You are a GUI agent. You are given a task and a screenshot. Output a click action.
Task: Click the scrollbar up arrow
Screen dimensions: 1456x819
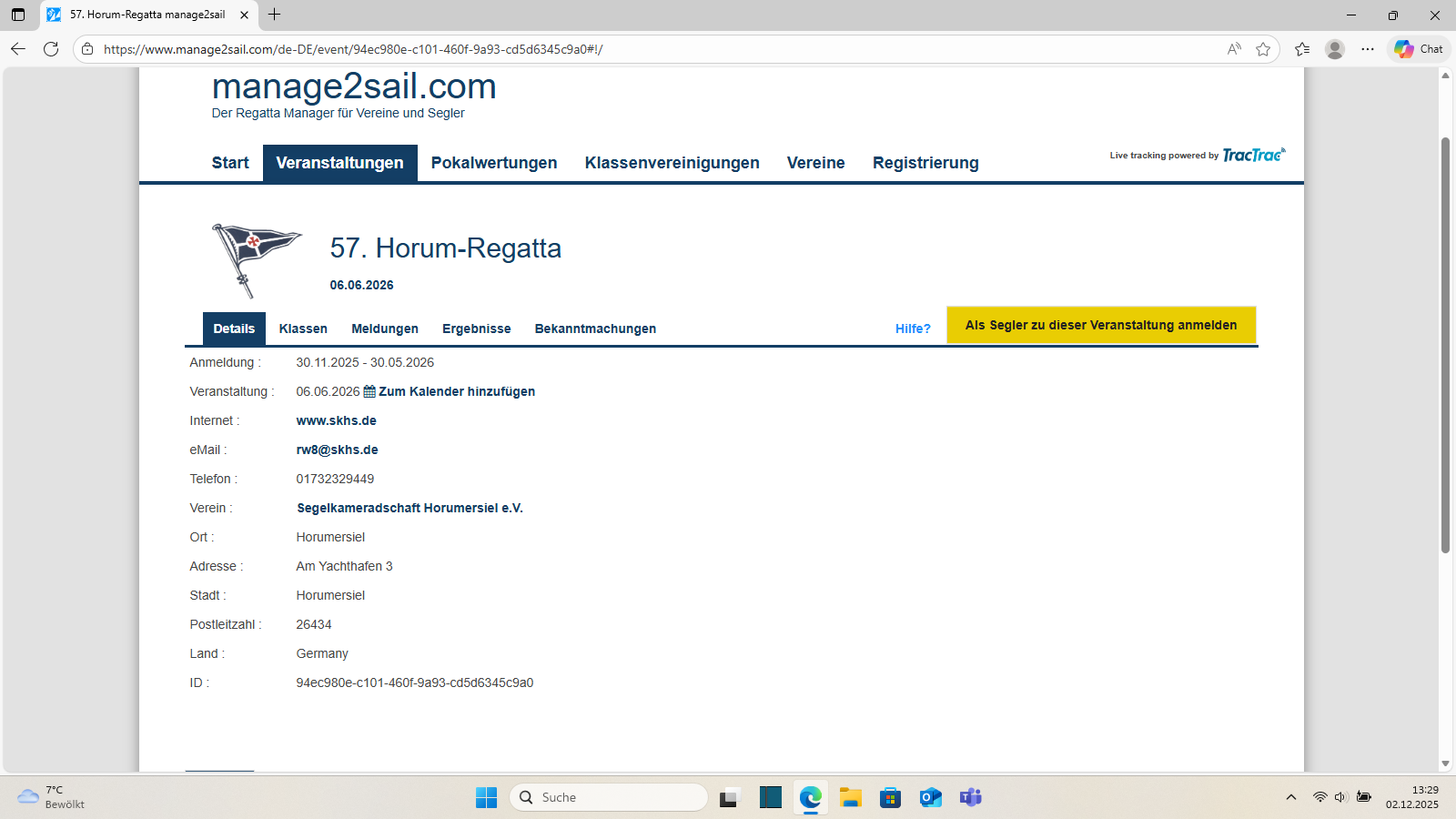[x=1445, y=76]
